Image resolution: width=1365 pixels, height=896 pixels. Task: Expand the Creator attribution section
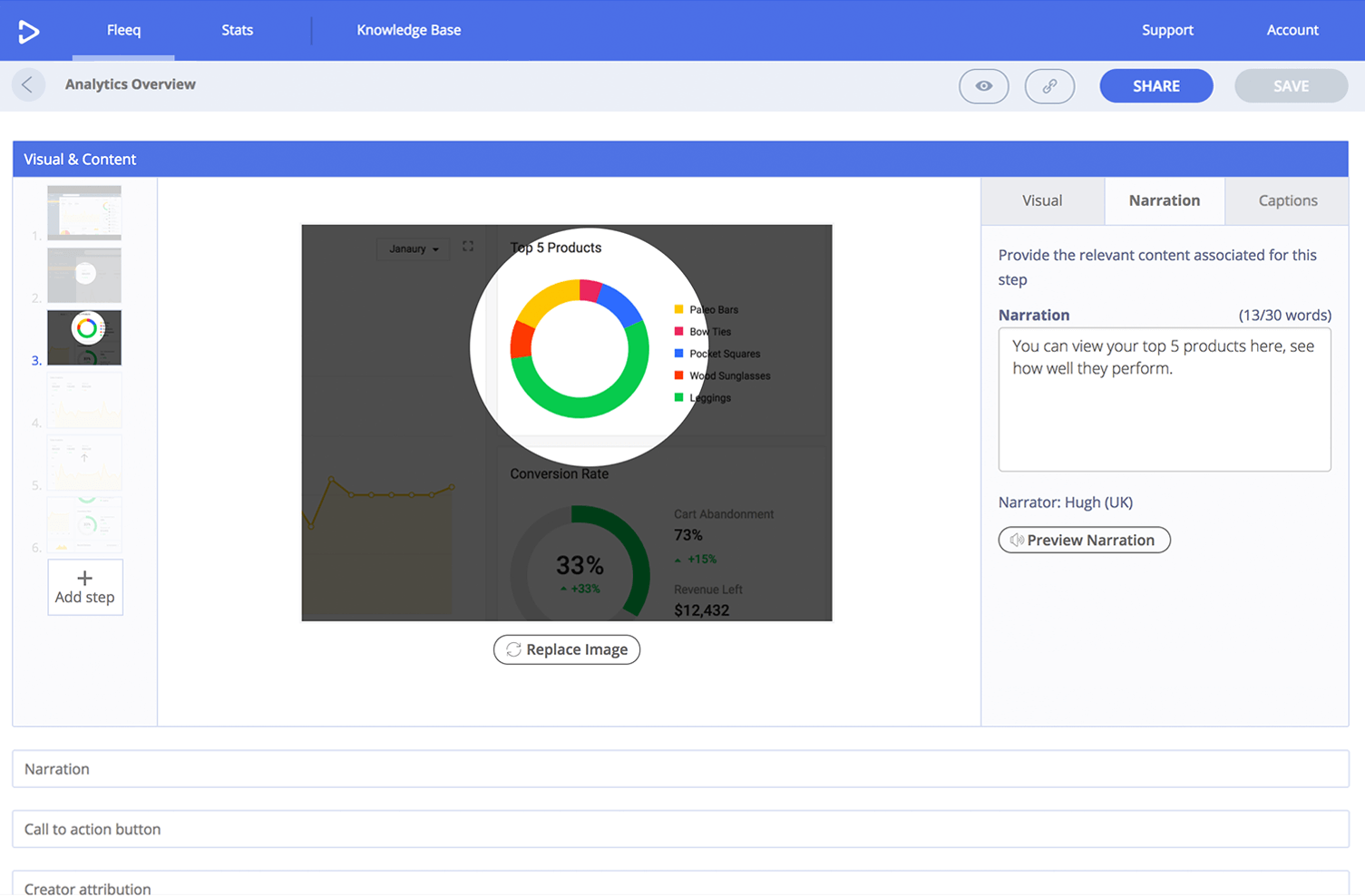pos(680,887)
